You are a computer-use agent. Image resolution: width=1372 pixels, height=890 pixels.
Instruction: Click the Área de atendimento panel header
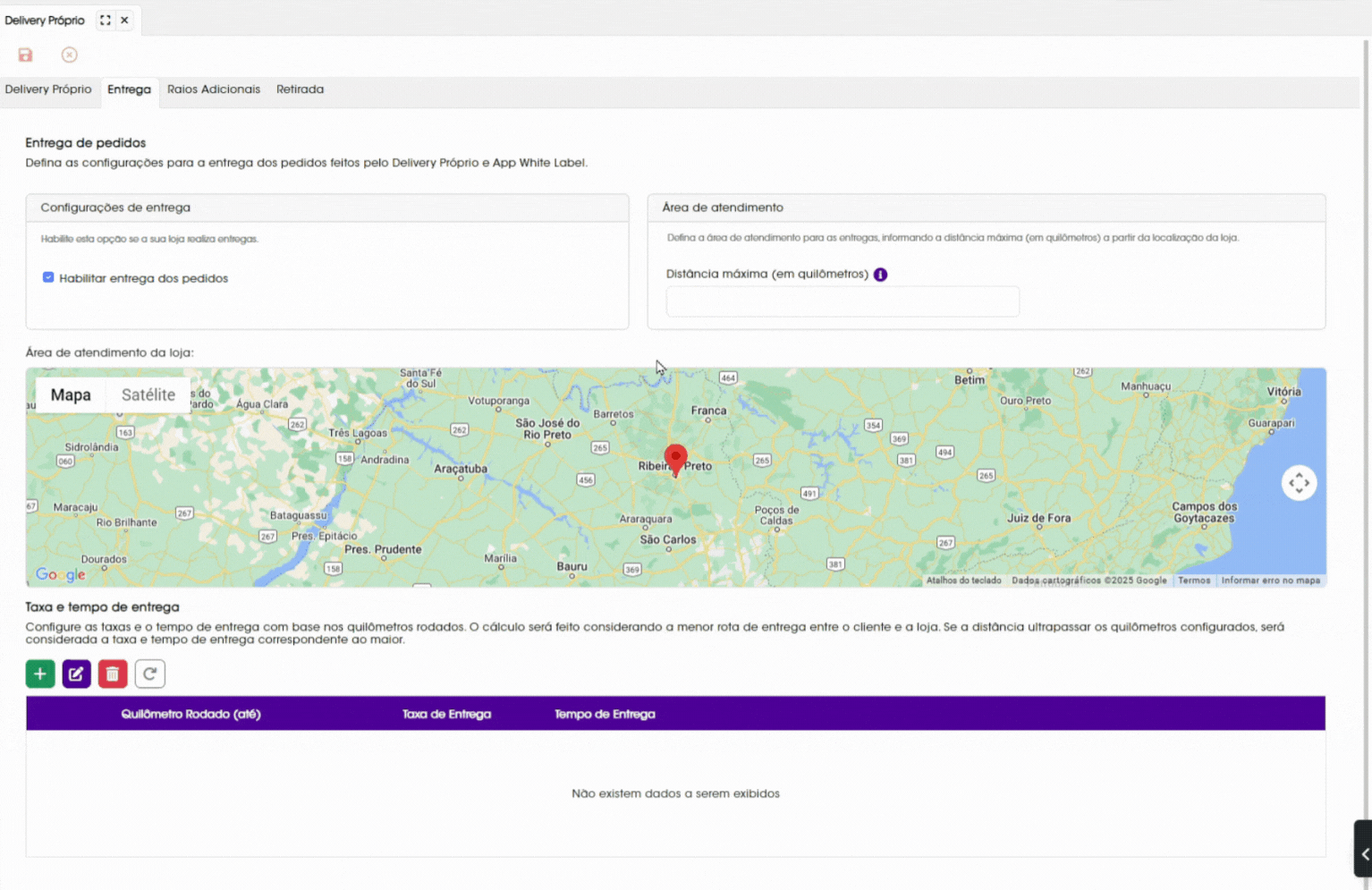[x=987, y=208]
